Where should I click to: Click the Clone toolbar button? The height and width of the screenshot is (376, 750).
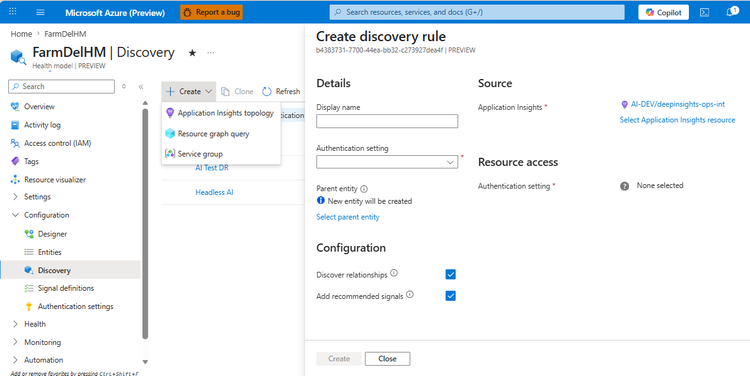[237, 91]
